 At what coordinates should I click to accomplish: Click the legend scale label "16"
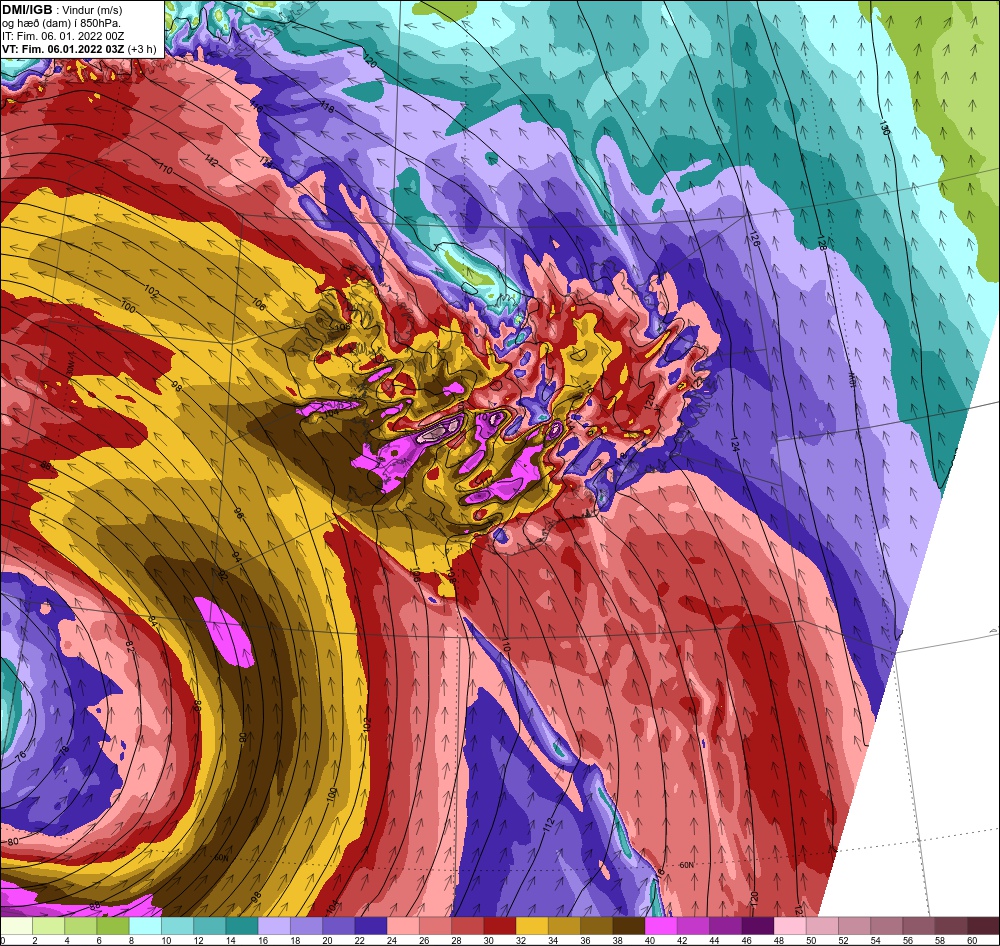pyautogui.click(x=263, y=940)
